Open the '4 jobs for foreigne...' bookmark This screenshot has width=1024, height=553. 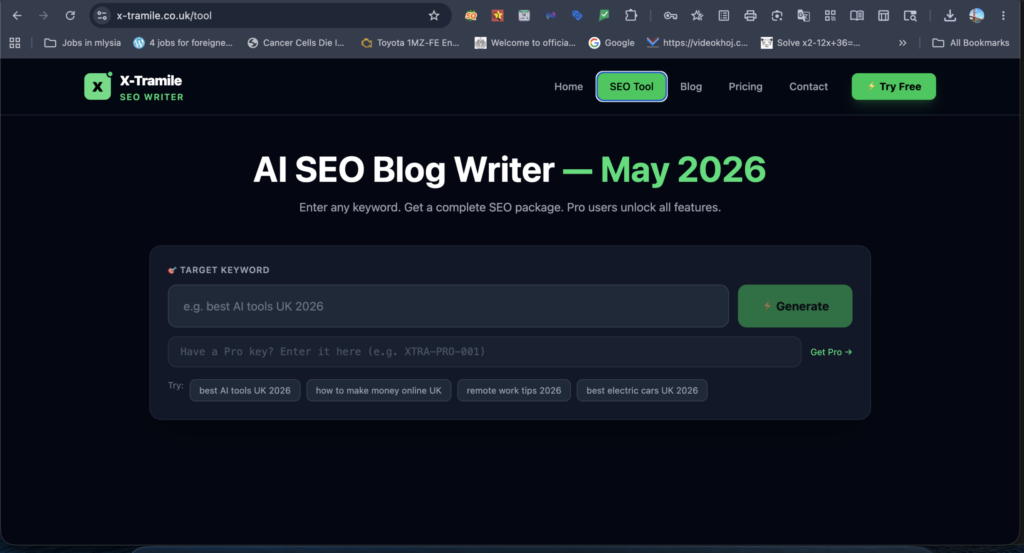(x=183, y=43)
